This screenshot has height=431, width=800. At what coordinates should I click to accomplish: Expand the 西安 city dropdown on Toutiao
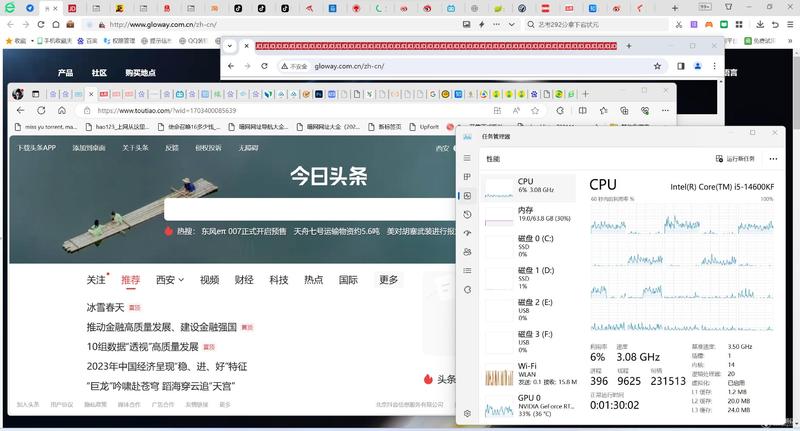point(170,280)
